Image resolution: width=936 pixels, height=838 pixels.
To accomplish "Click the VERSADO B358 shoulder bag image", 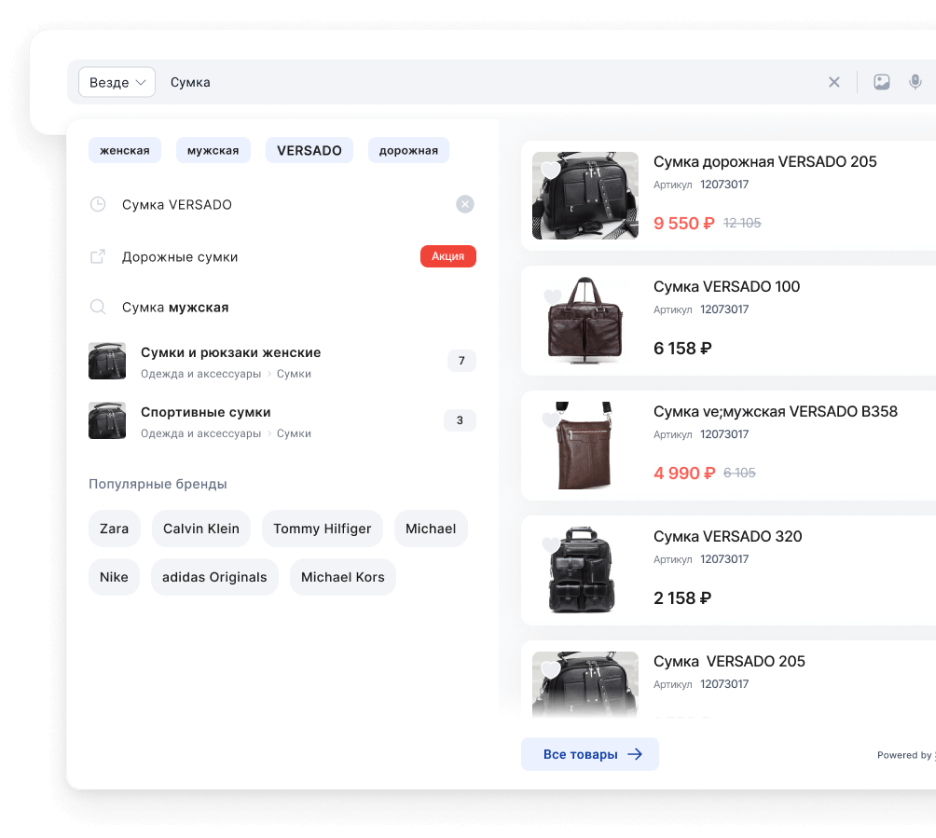I will pyautogui.click(x=585, y=445).
